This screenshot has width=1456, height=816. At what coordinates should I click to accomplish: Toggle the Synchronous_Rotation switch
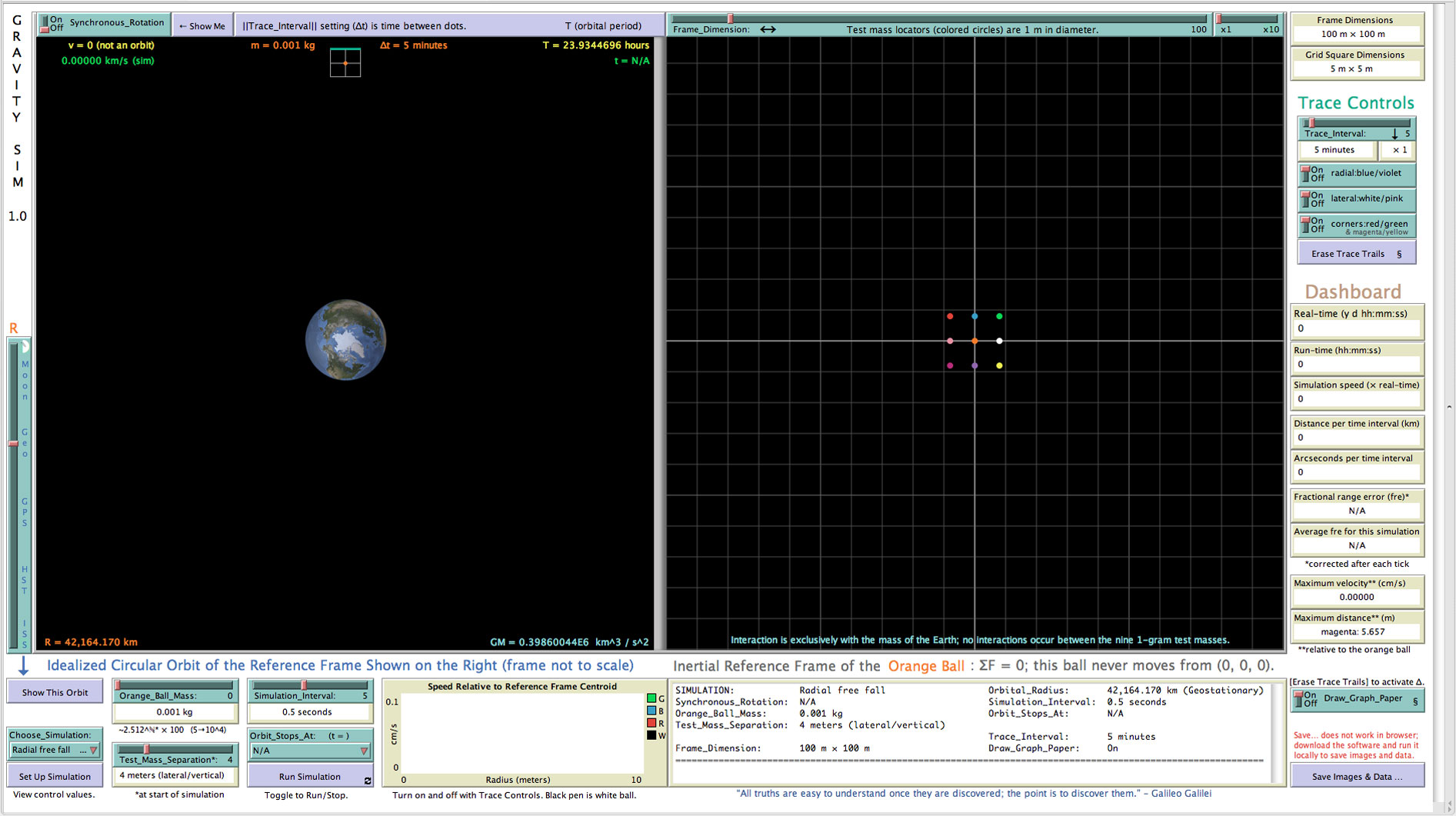[46, 24]
